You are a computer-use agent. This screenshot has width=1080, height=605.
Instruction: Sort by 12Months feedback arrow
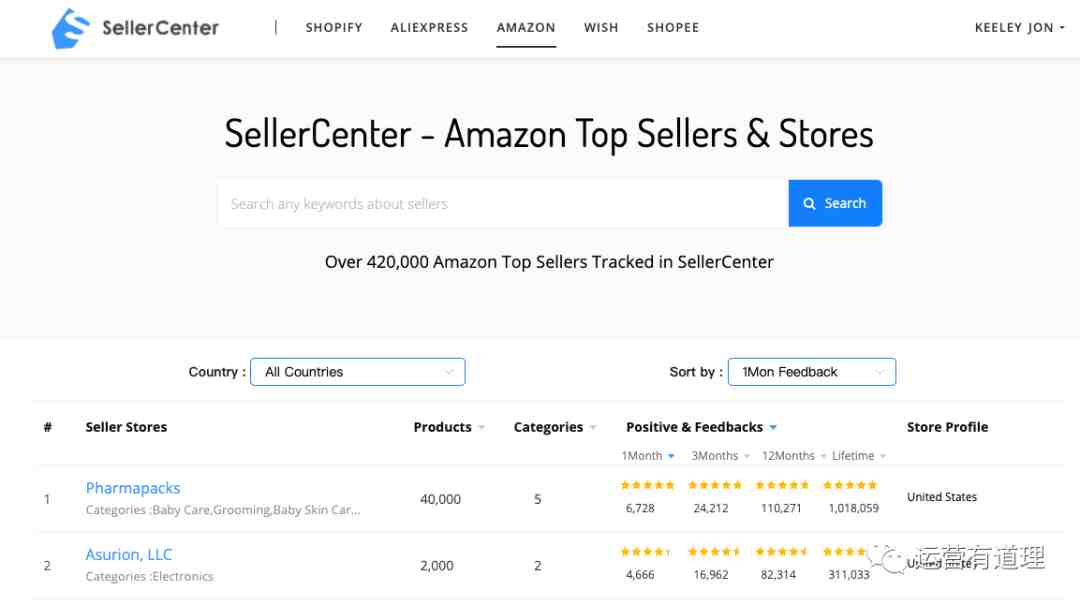tap(823, 456)
